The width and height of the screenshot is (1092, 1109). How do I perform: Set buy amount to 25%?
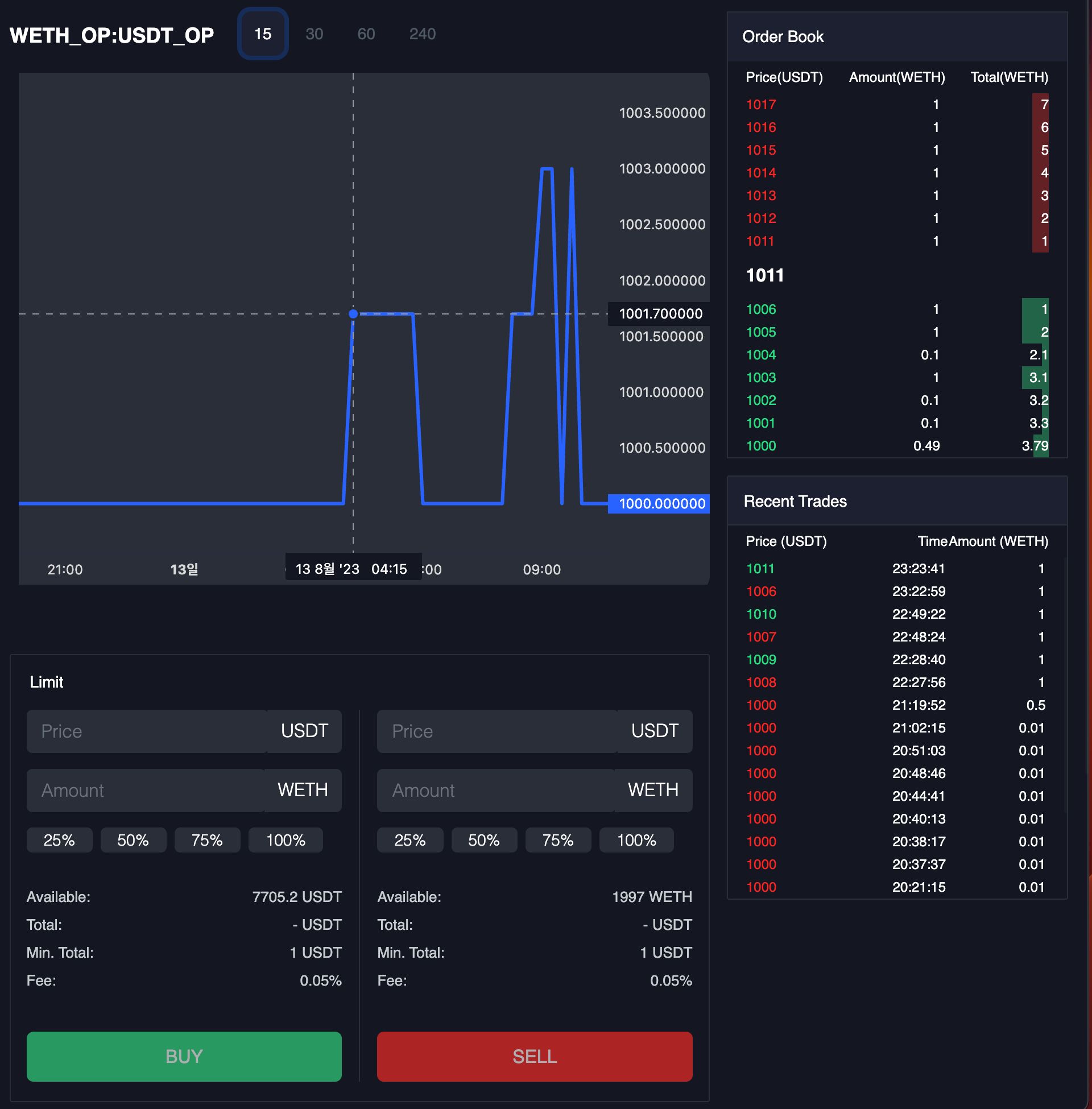(59, 840)
